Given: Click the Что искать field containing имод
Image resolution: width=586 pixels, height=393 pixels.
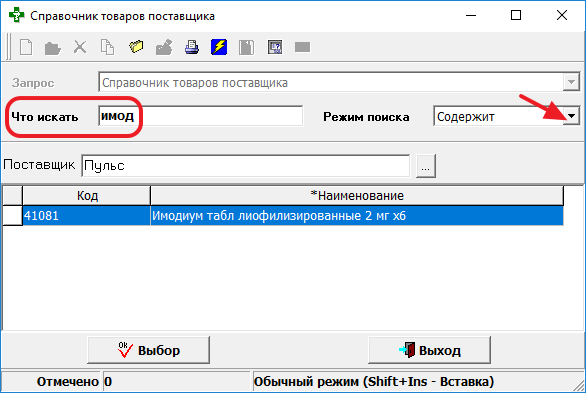Looking at the screenshot, I should (200, 116).
